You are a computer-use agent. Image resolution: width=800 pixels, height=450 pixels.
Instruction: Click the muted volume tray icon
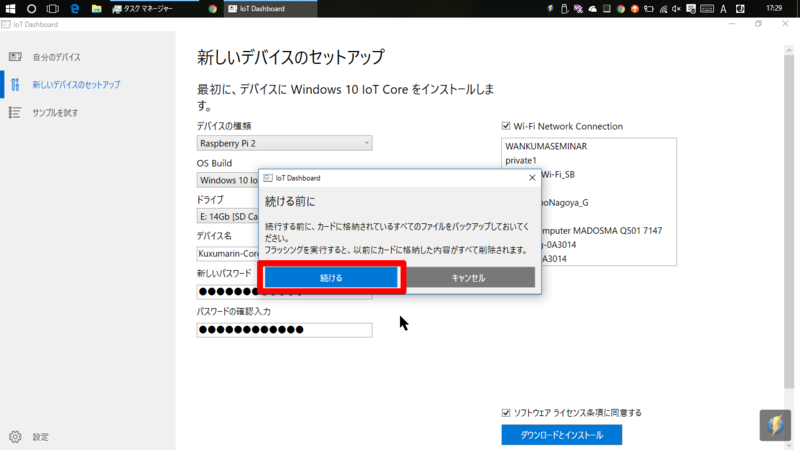tap(677, 8)
